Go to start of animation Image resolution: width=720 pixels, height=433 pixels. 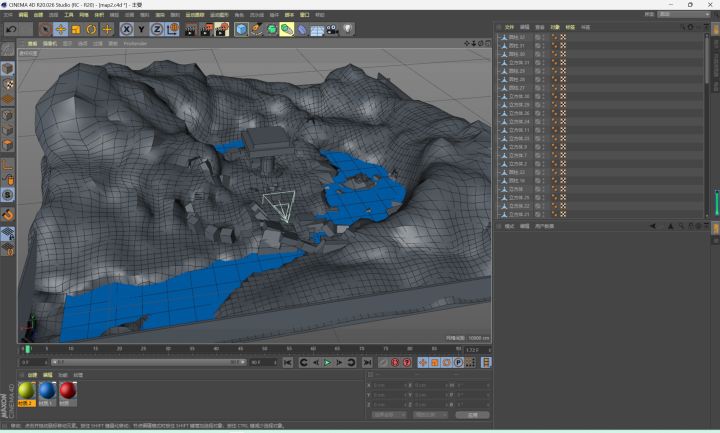[x=287, y=362]
